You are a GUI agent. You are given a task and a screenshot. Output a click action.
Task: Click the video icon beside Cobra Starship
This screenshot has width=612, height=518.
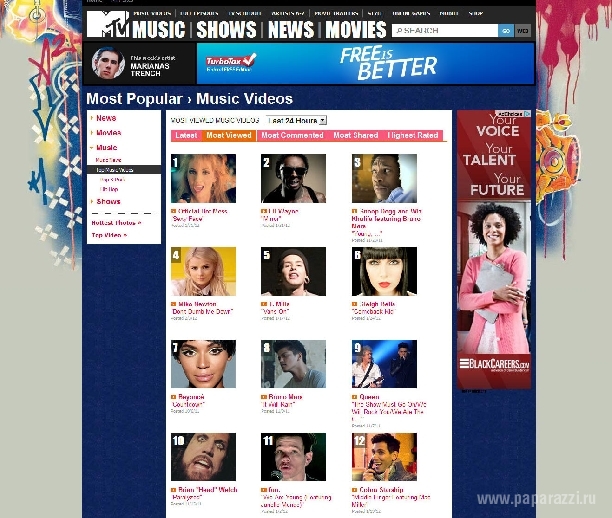354,490
